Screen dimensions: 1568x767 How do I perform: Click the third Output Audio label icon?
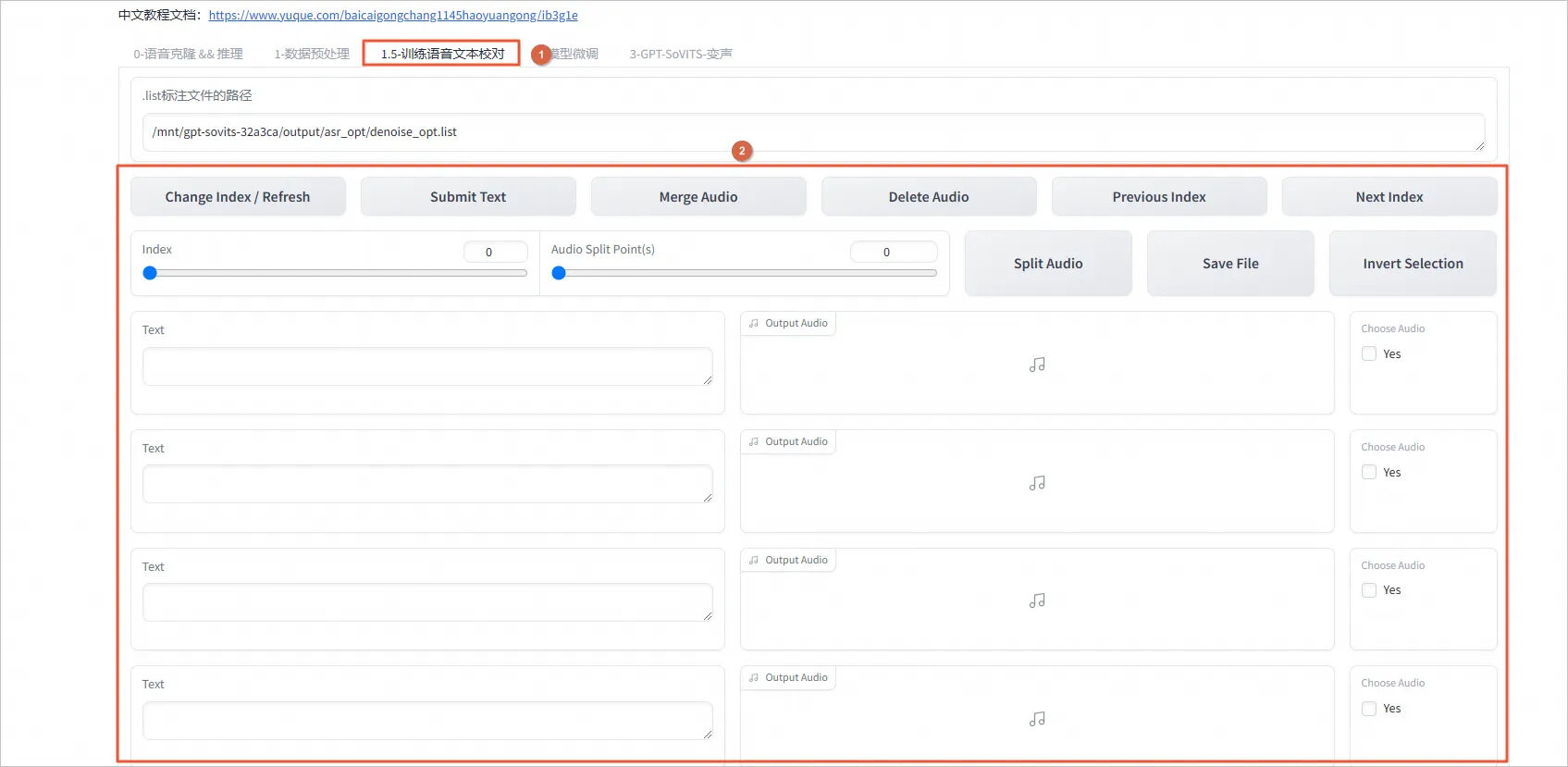click(x=753, y=560)
